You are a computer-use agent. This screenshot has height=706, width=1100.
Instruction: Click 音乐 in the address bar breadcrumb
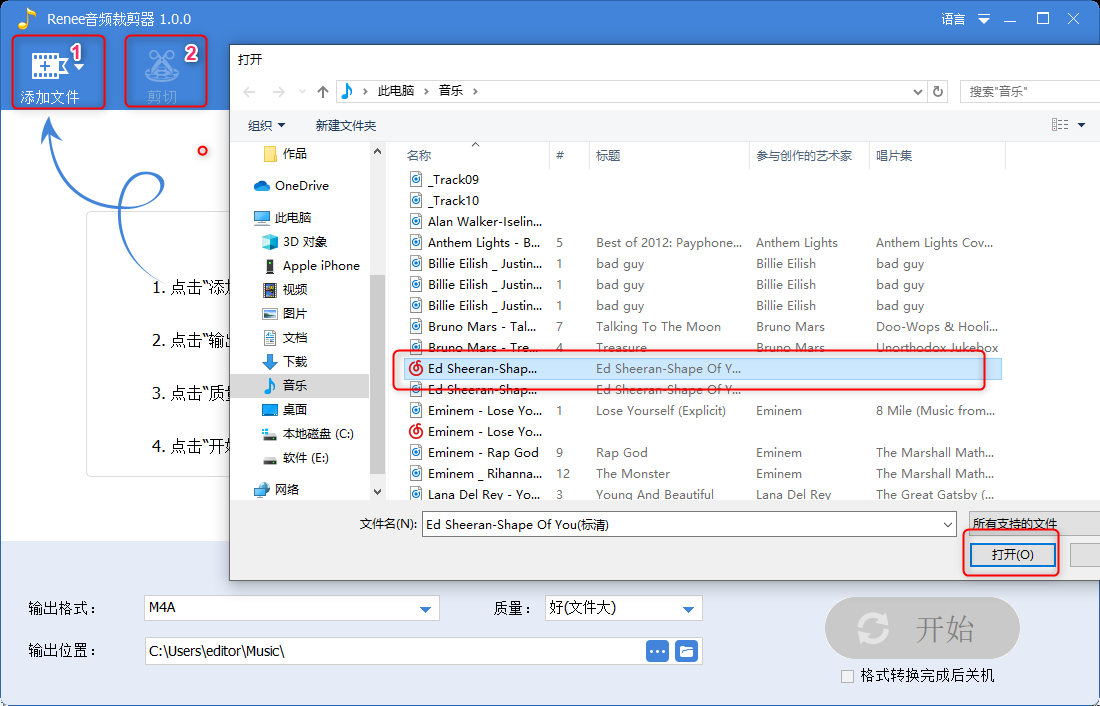pyautogui.click(x=451, y=91)
